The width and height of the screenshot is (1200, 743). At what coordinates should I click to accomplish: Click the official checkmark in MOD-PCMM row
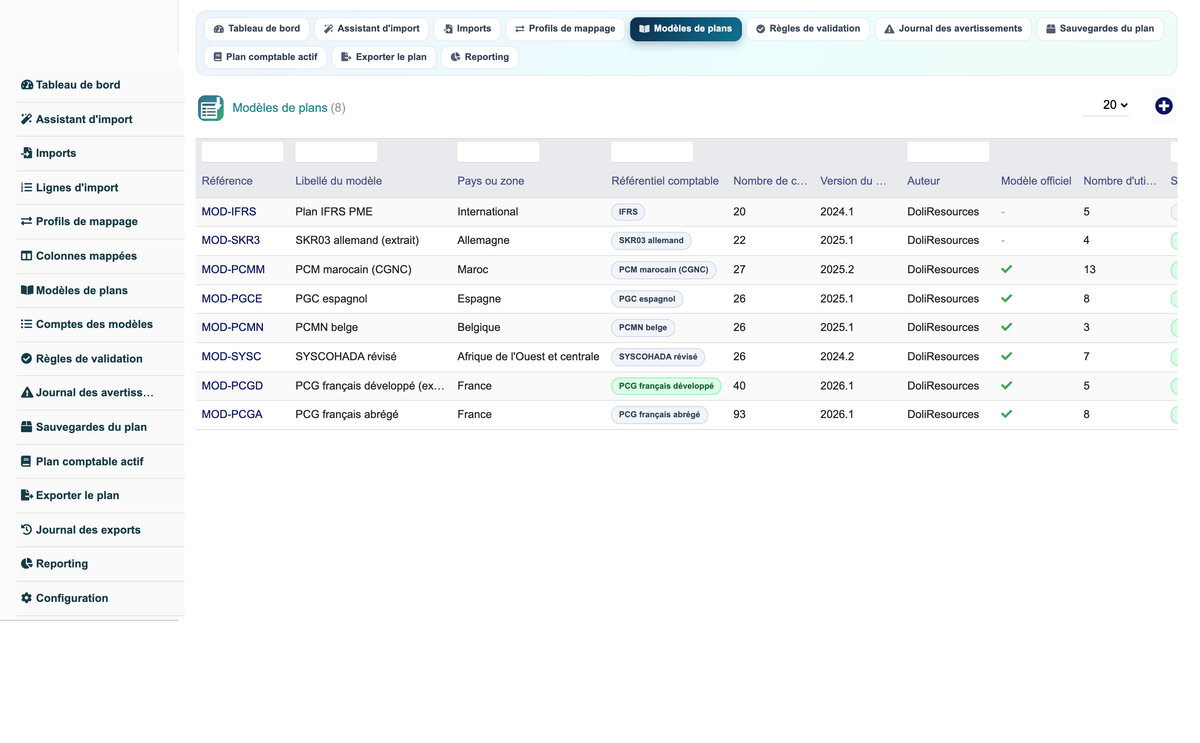[x=1007, y=269]
